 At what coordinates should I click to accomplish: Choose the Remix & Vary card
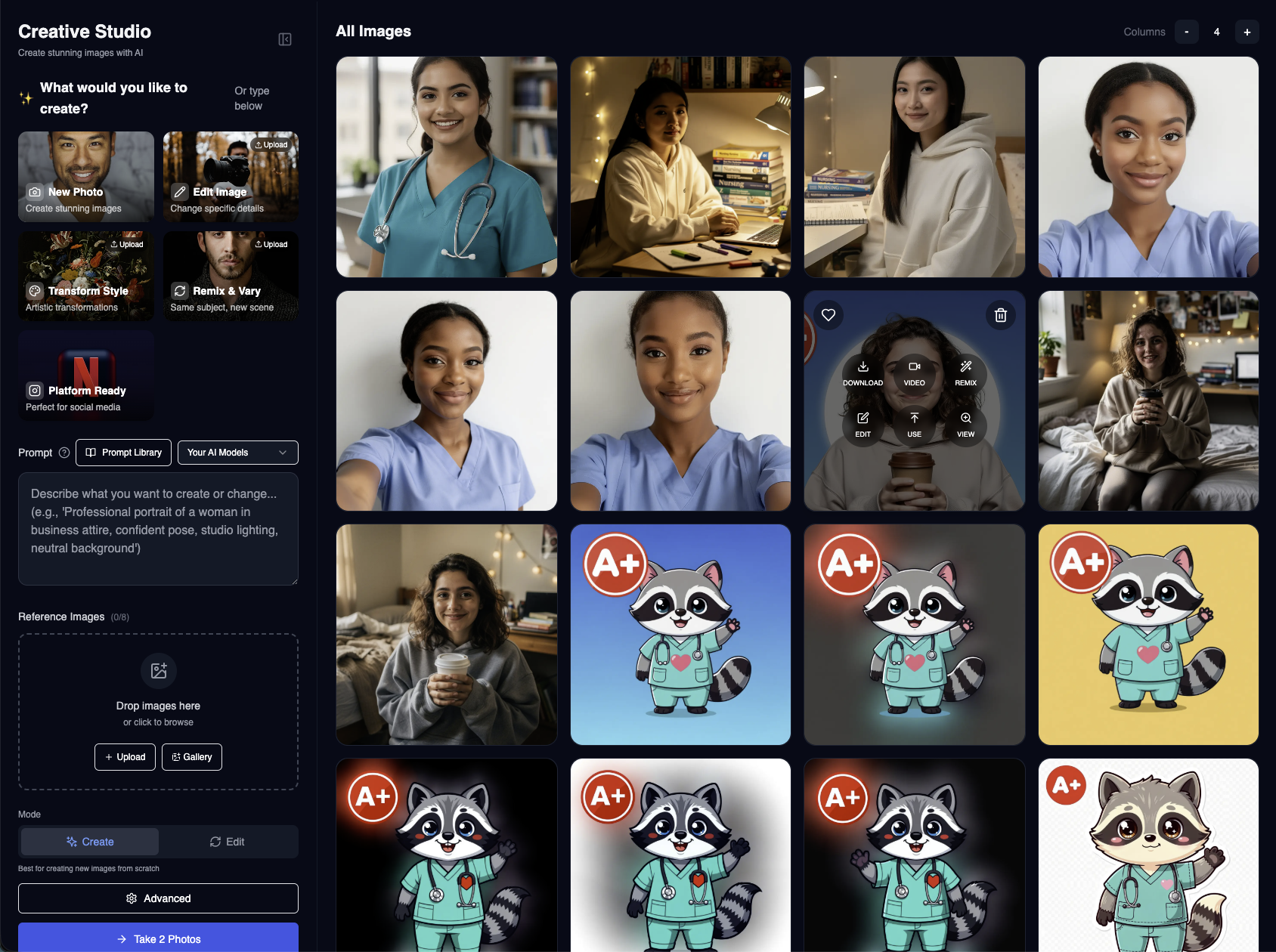(231, 277)
